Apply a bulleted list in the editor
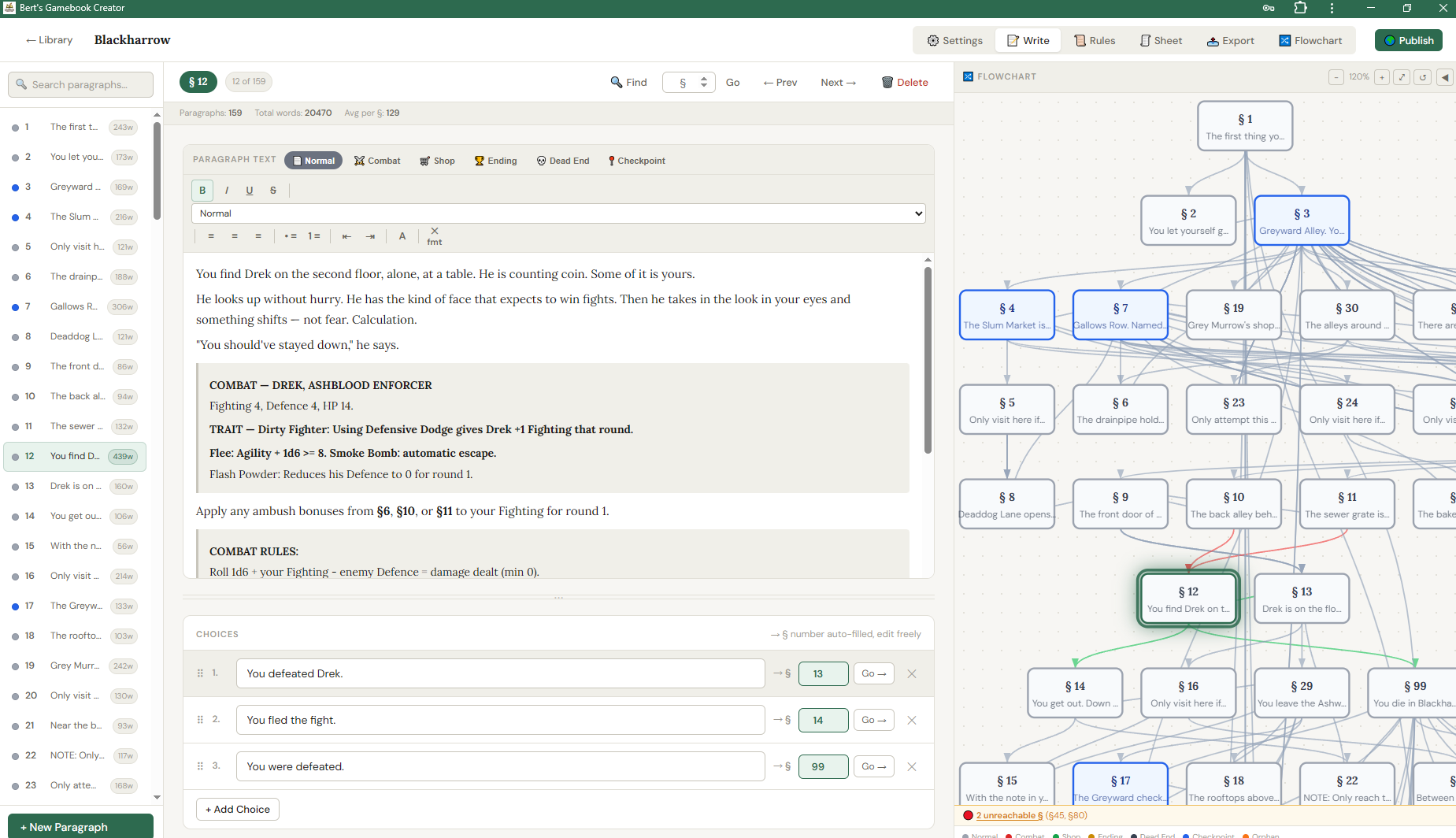 (x=291, y=235)
